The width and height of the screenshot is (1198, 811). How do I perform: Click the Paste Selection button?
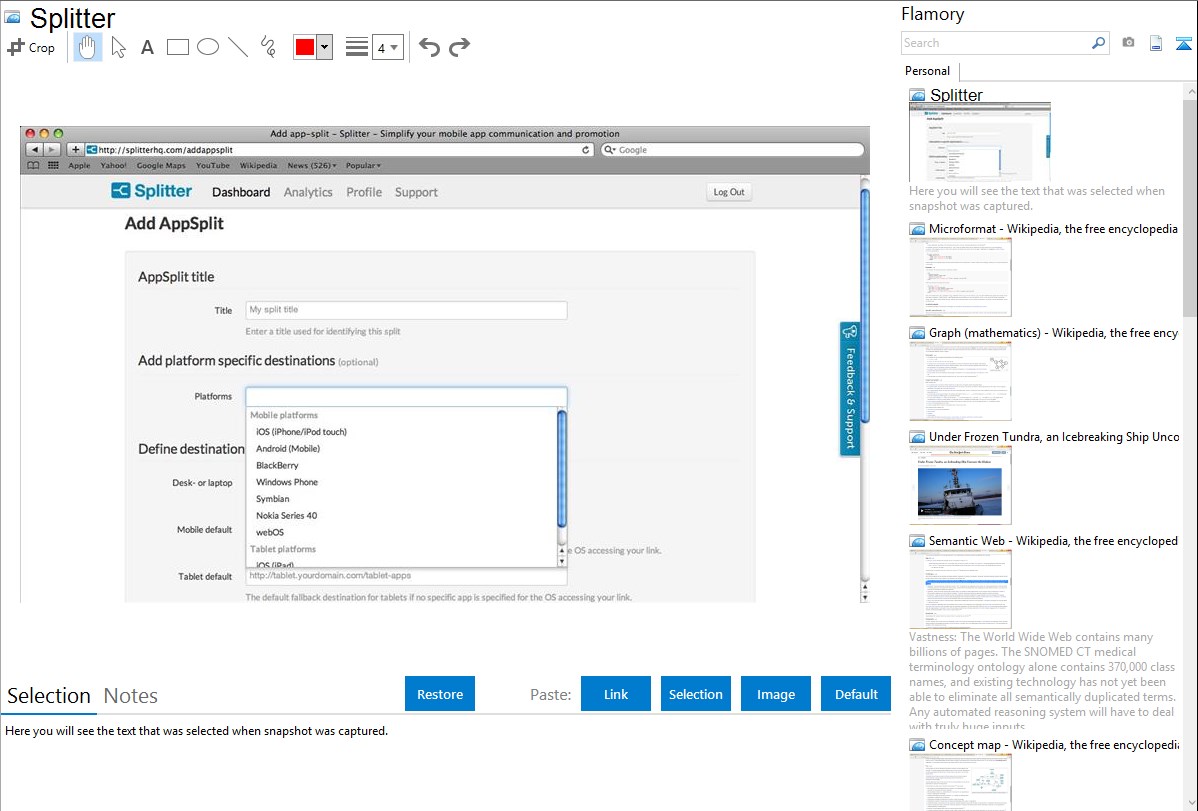tap(696, 694)
